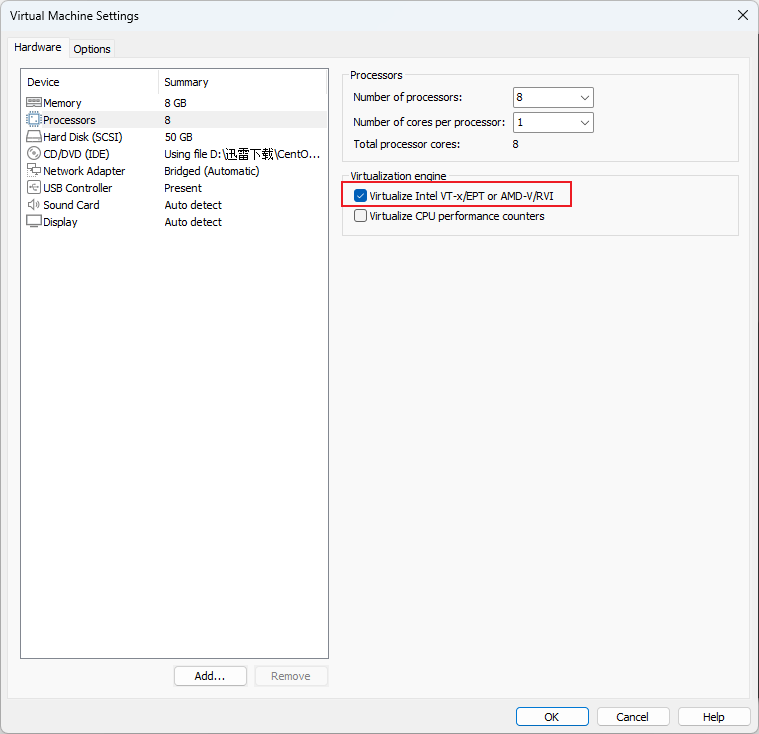
Task: Click the 8 GB memory summary
Action: tap(175, 103)
